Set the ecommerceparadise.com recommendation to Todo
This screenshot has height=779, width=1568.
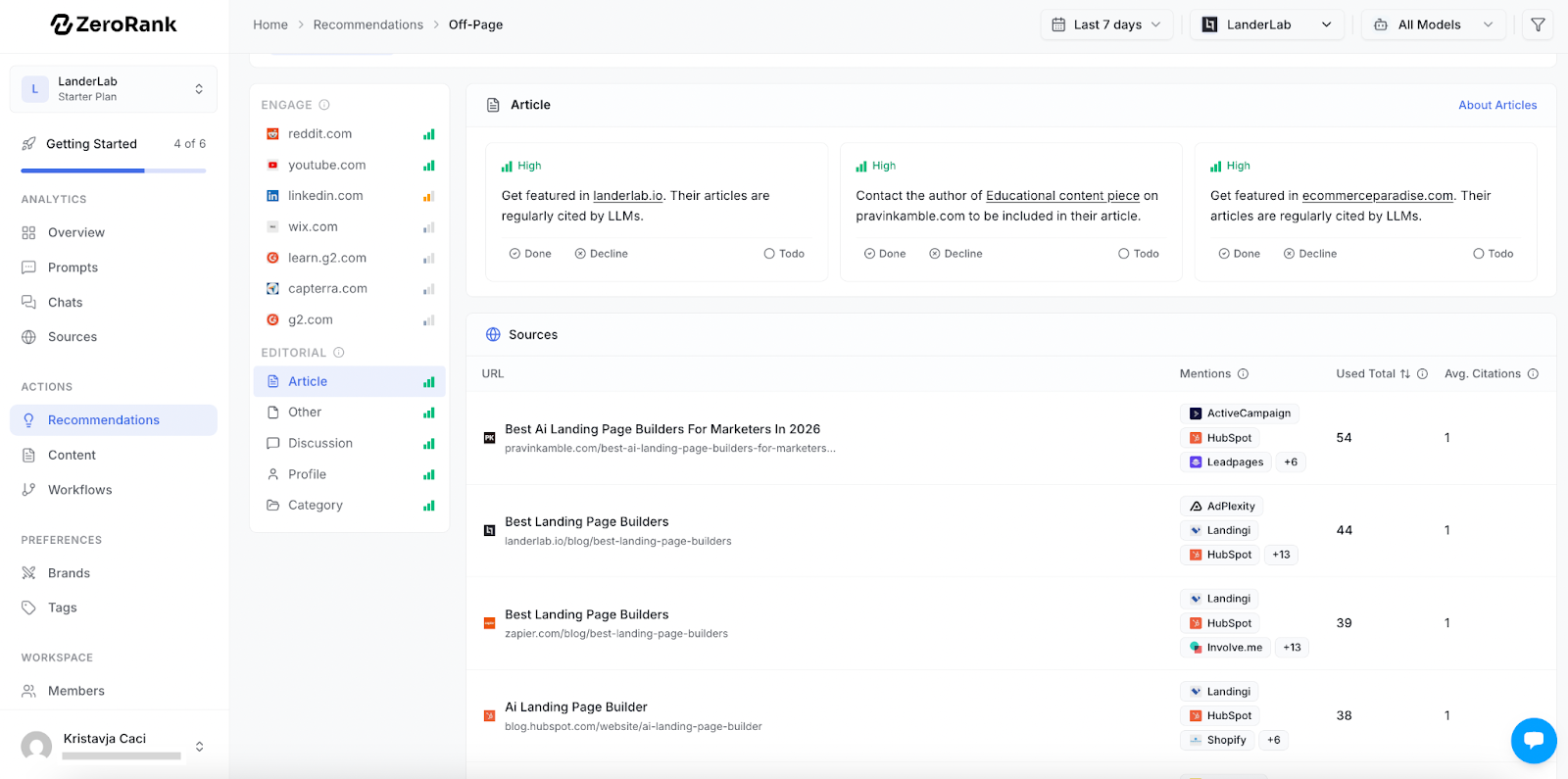click(1494, 254)
